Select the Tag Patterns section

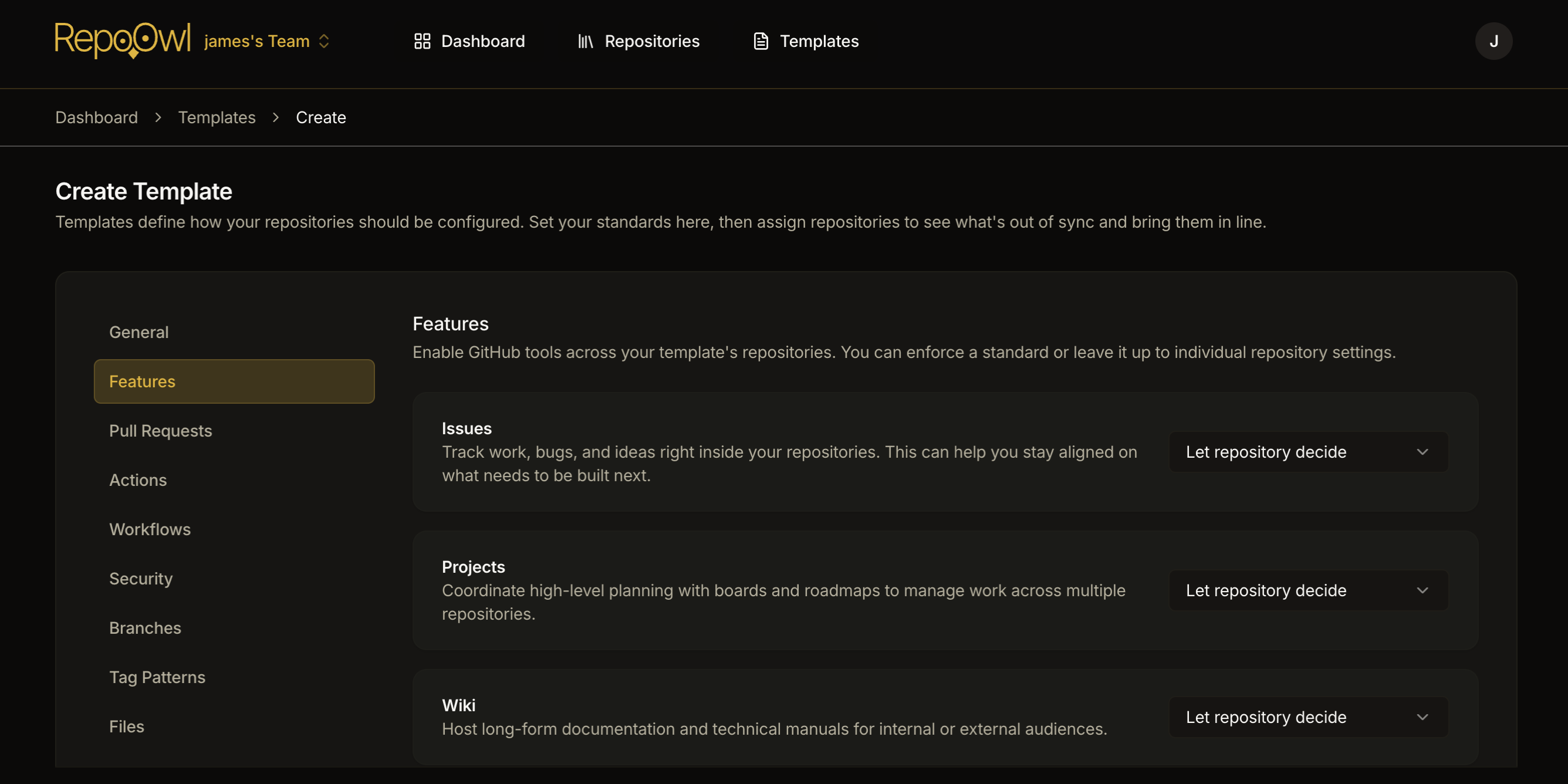[x=157, y=677]
